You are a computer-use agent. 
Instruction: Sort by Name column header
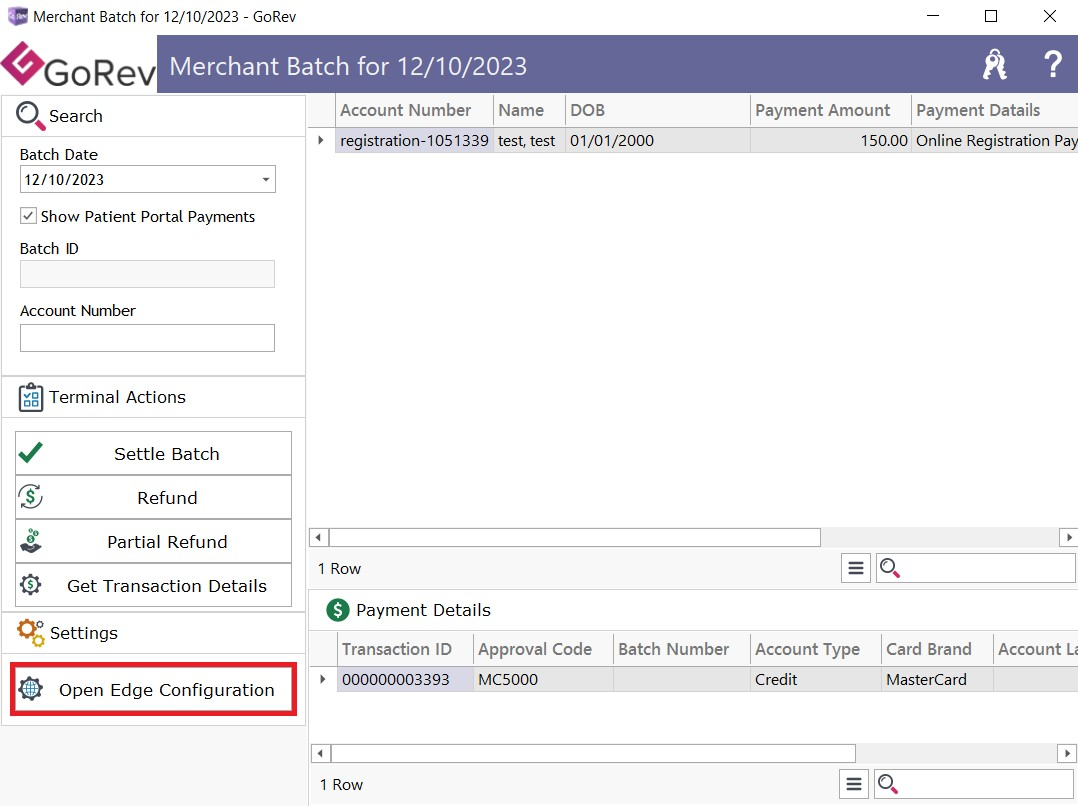click(529, 110)
